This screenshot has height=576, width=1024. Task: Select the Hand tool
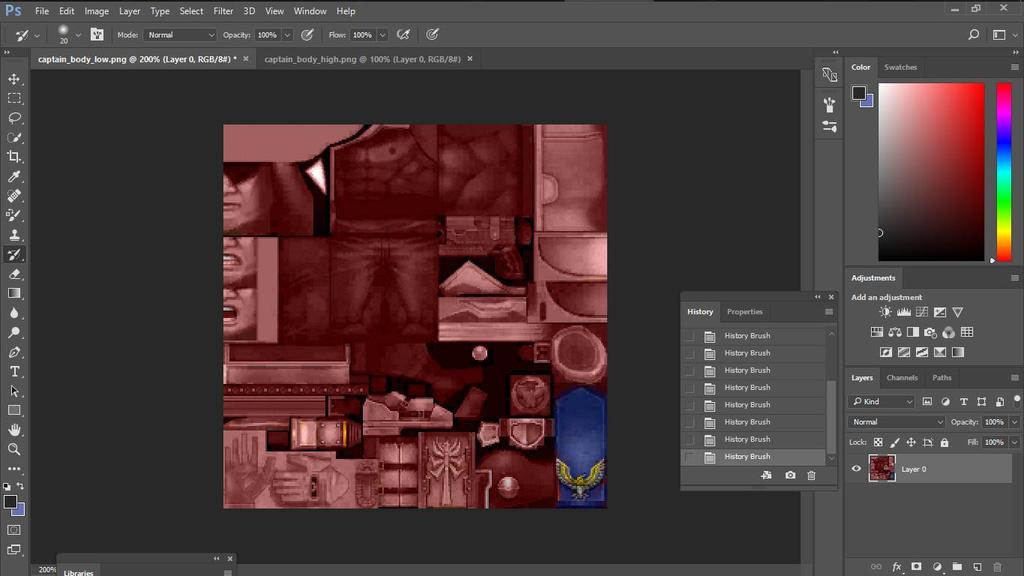pyautogui.click(x=14, y=430)
